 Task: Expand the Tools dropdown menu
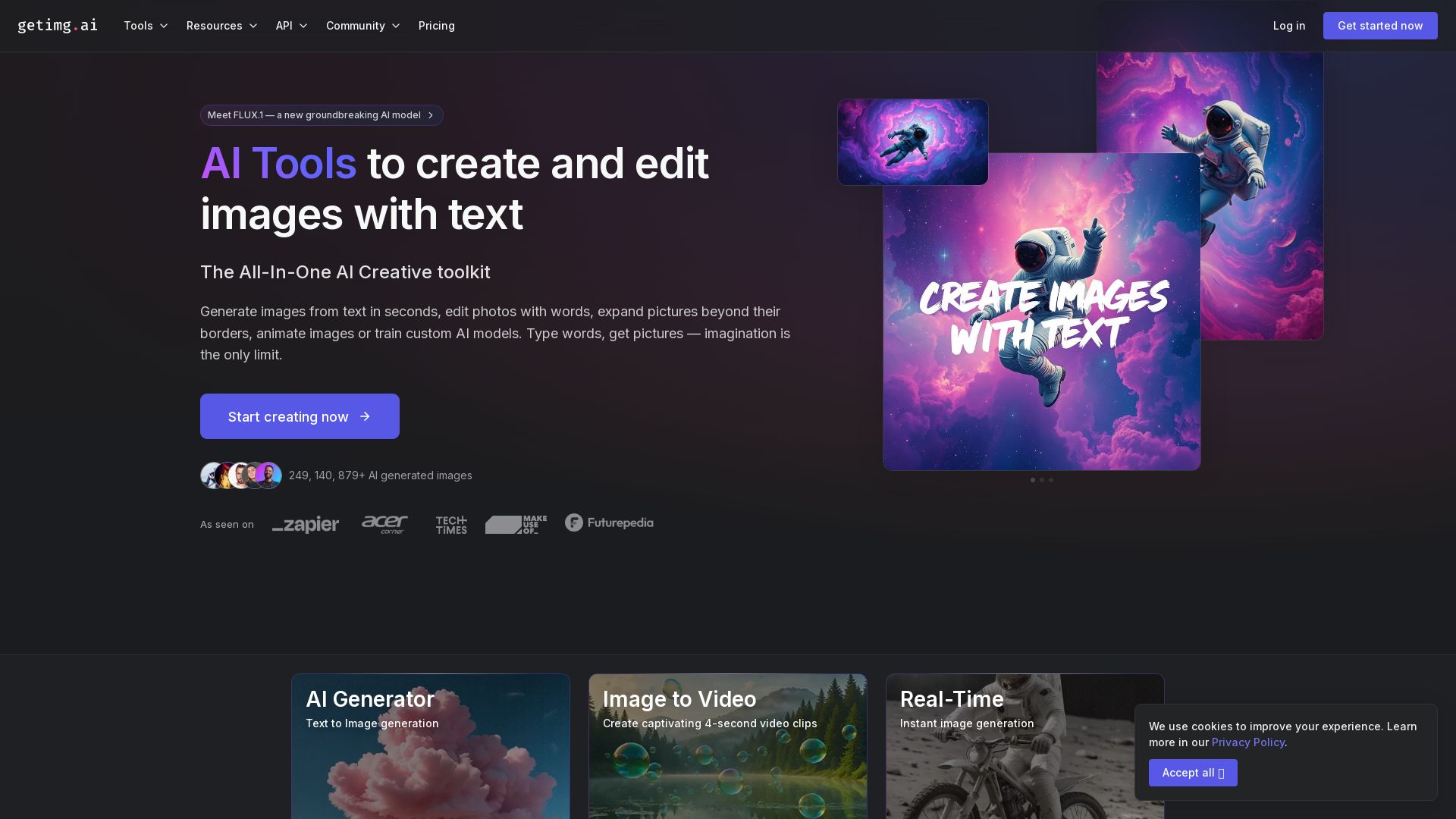[146, 26]
